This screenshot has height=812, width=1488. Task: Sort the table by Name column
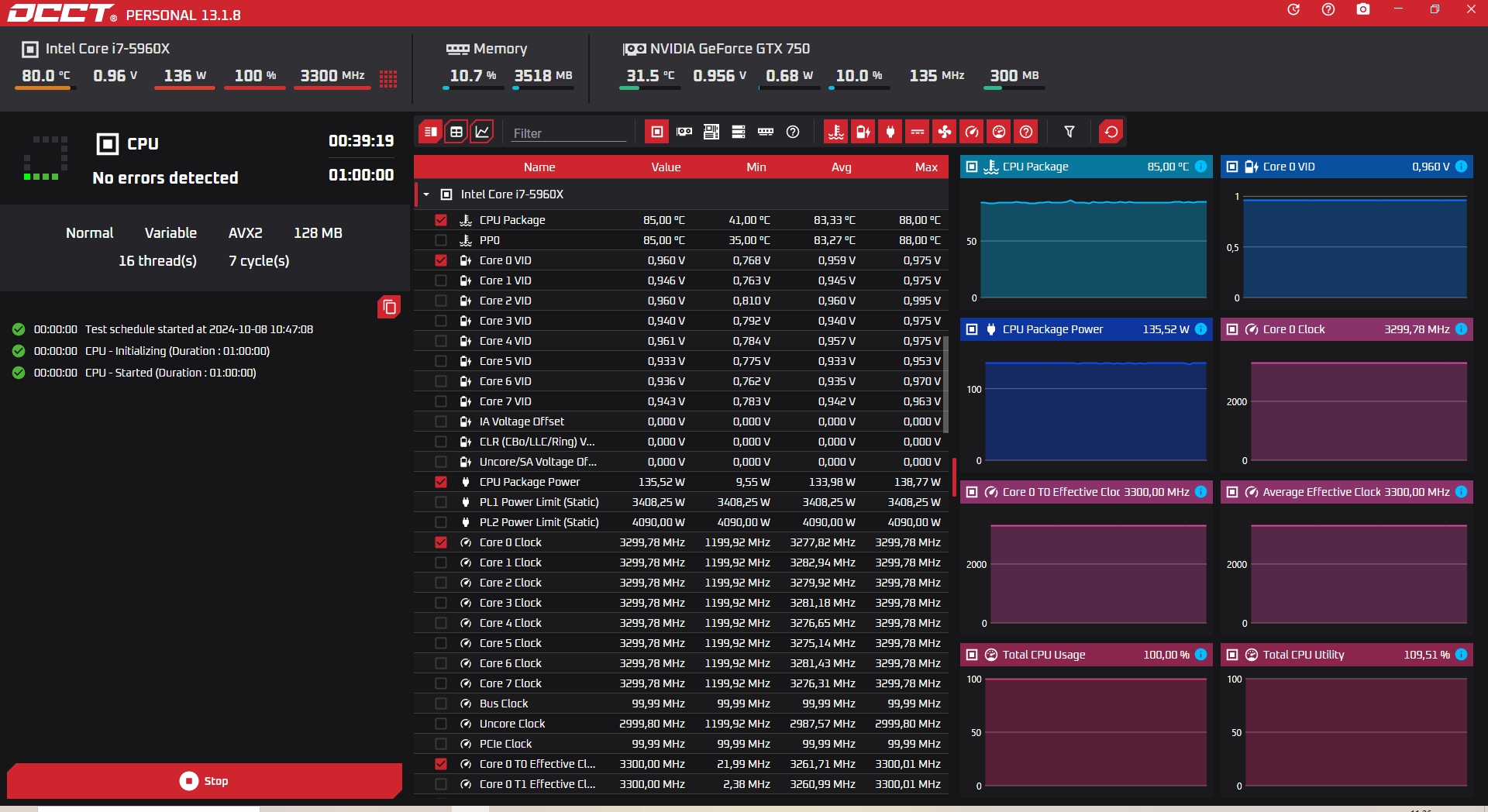click(539, 167)
